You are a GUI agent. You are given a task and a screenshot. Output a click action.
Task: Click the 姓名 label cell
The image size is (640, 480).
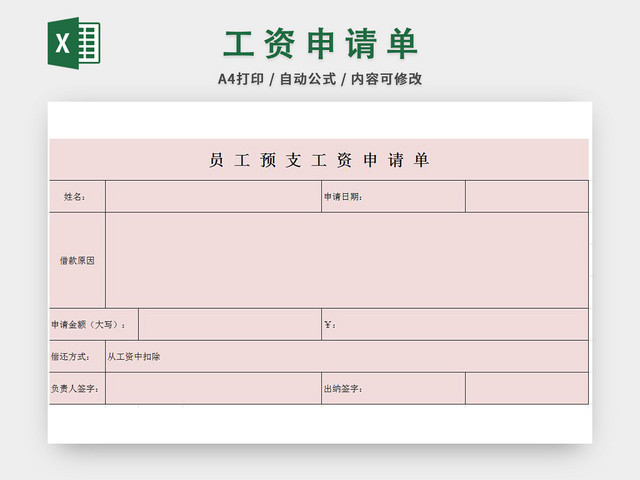(77, 196)
